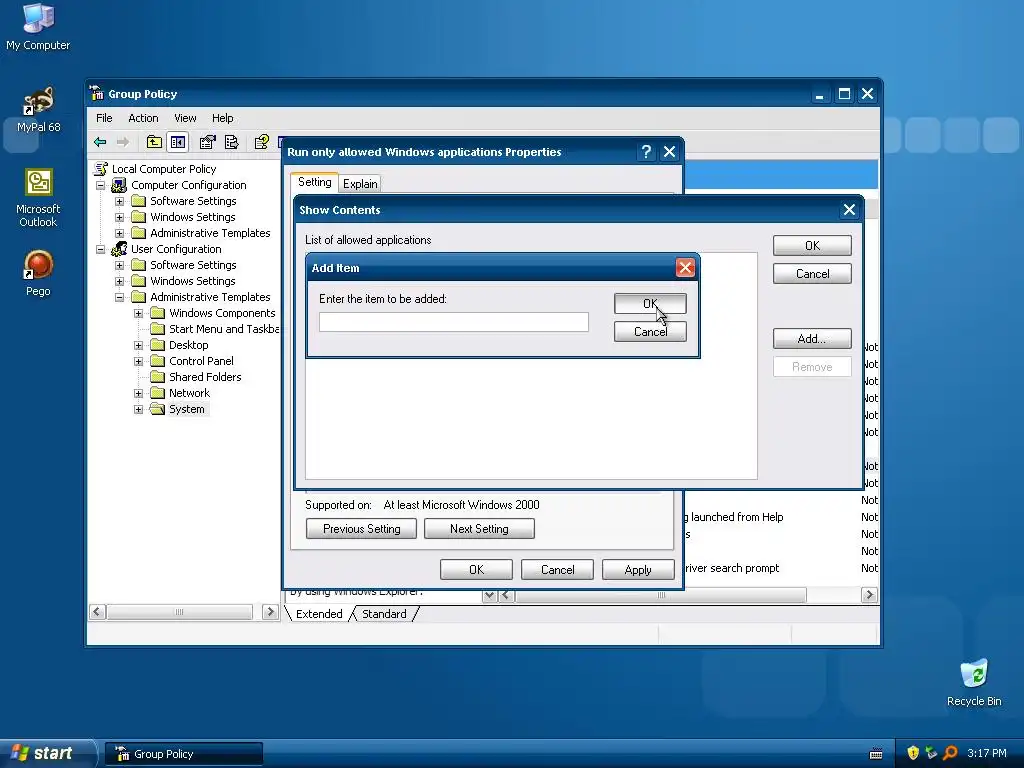
Task: Click the Previous Setting button
Action: [361, 529]
